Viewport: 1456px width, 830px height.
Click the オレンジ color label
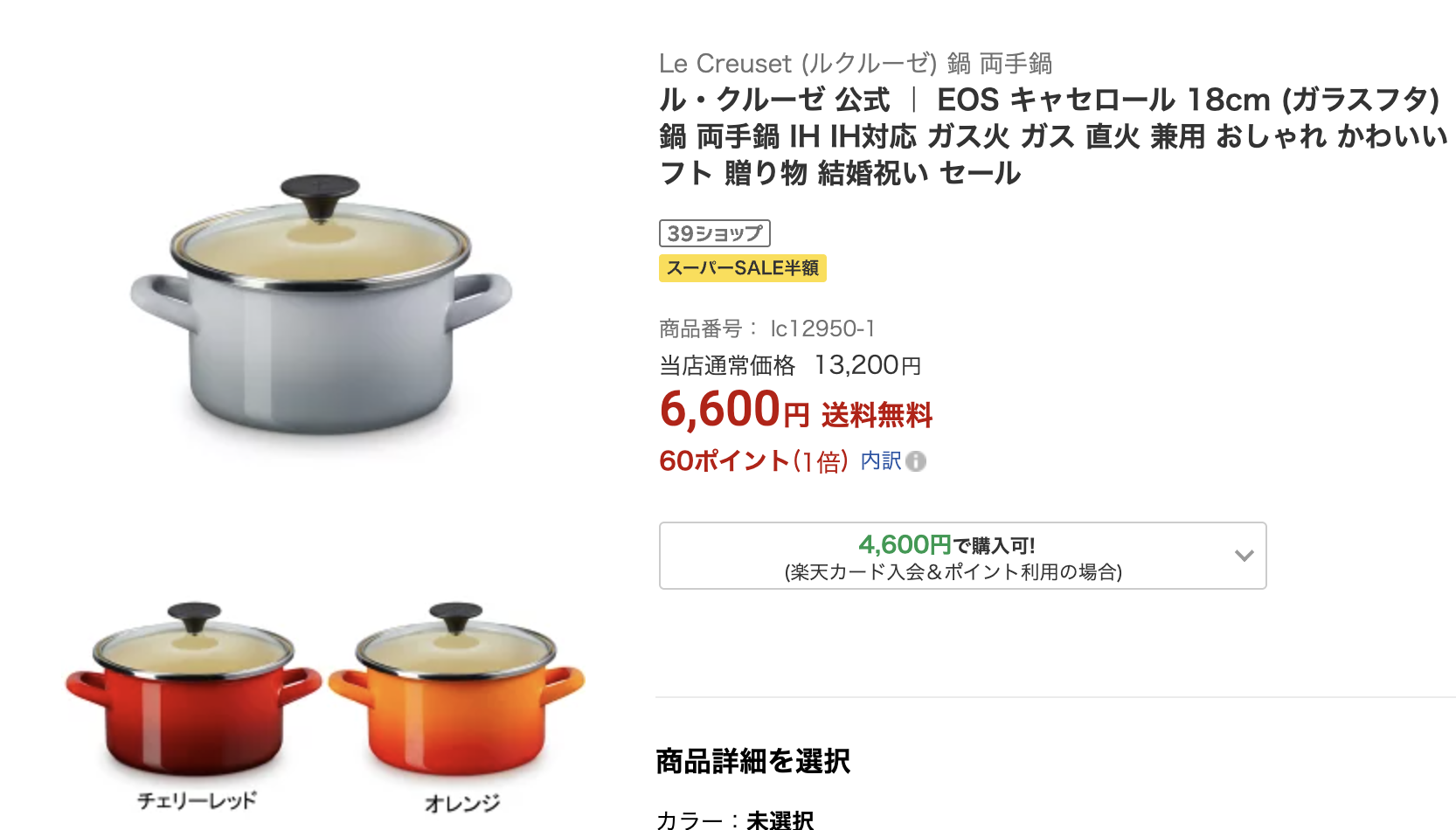pos(462,803)
